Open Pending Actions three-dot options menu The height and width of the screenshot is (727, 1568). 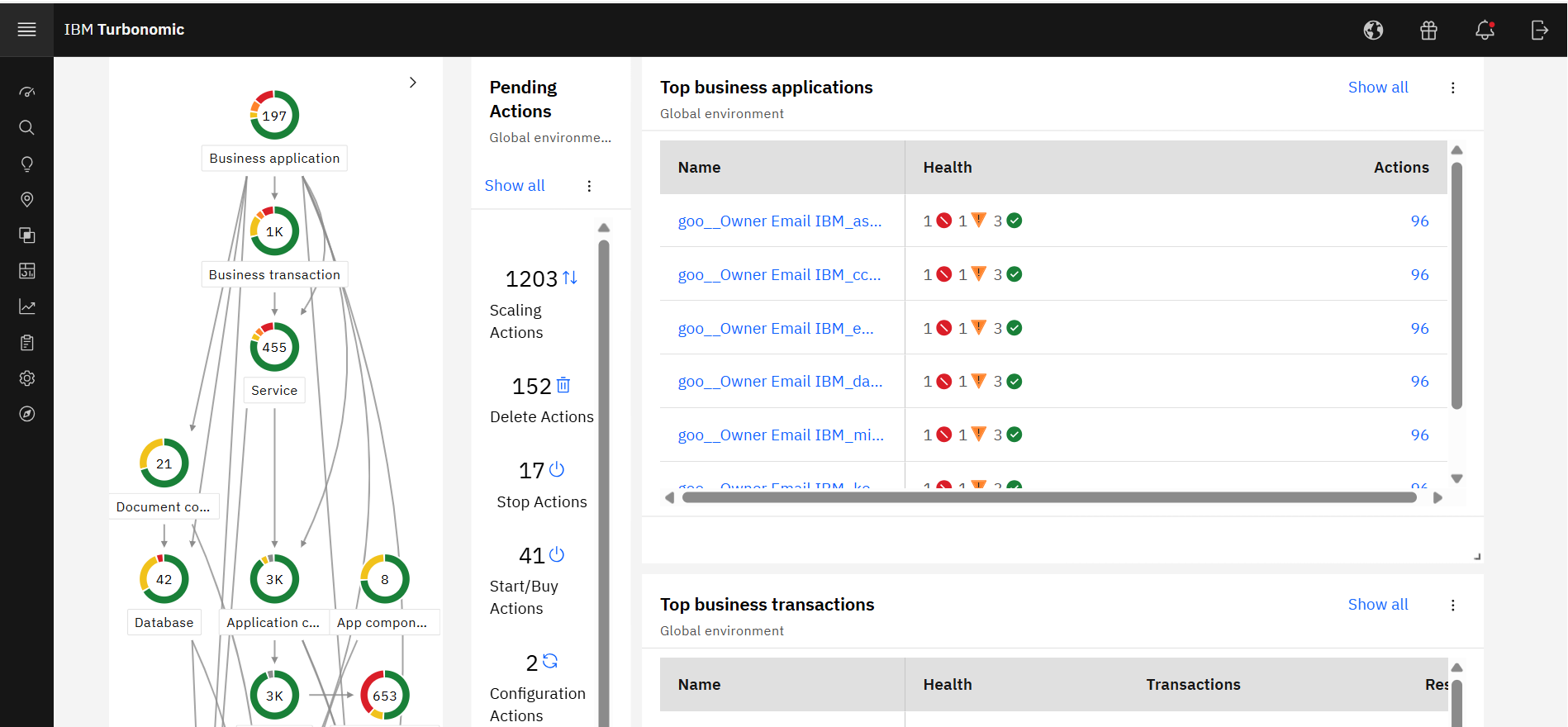589,186
